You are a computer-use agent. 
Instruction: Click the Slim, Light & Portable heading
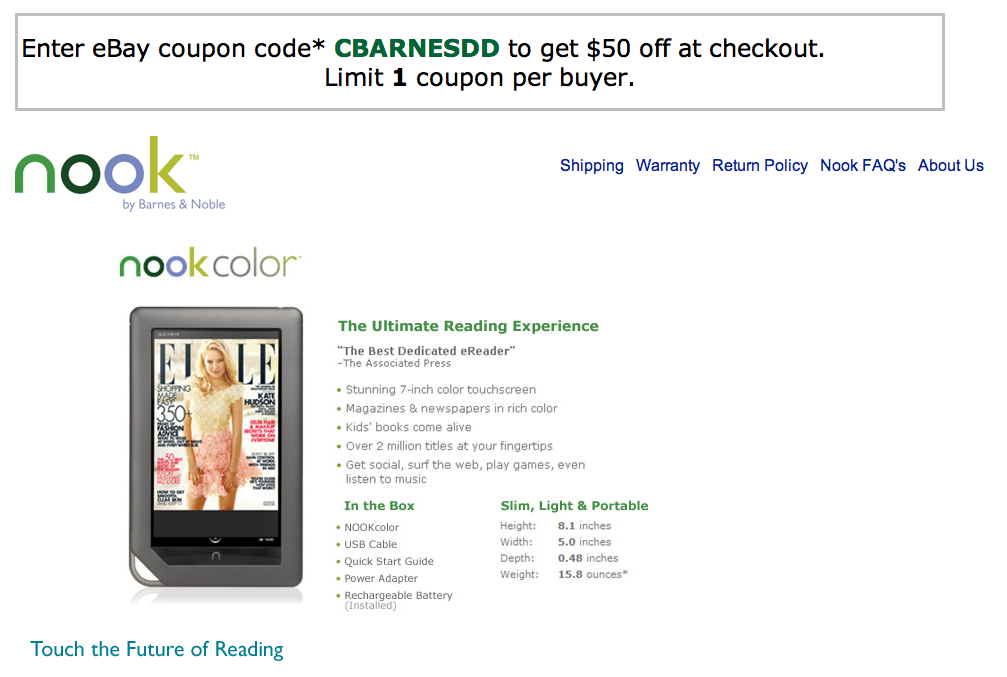pyautogui.click(x=574, y=506)
